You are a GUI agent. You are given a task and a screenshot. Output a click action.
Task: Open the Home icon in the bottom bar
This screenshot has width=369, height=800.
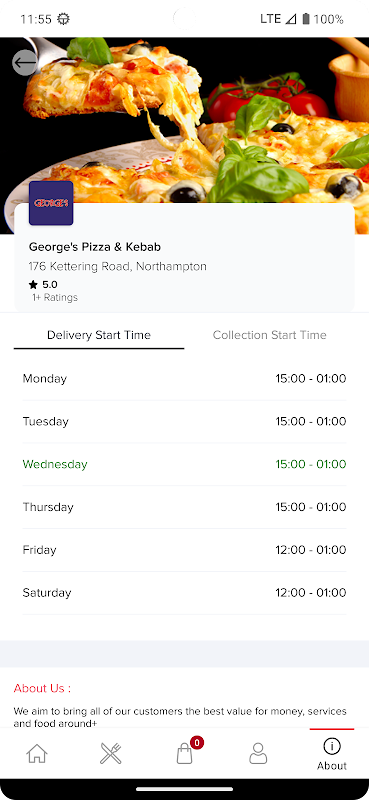pyautogui.click(x=37, y=753)
